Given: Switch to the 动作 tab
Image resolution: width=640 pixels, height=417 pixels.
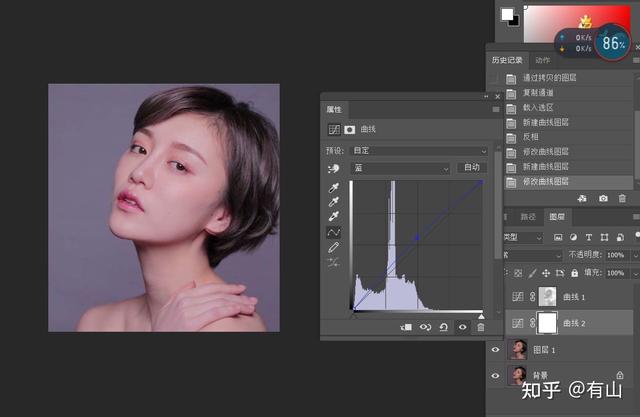Looking at the screenshot, I should [542, 60].
